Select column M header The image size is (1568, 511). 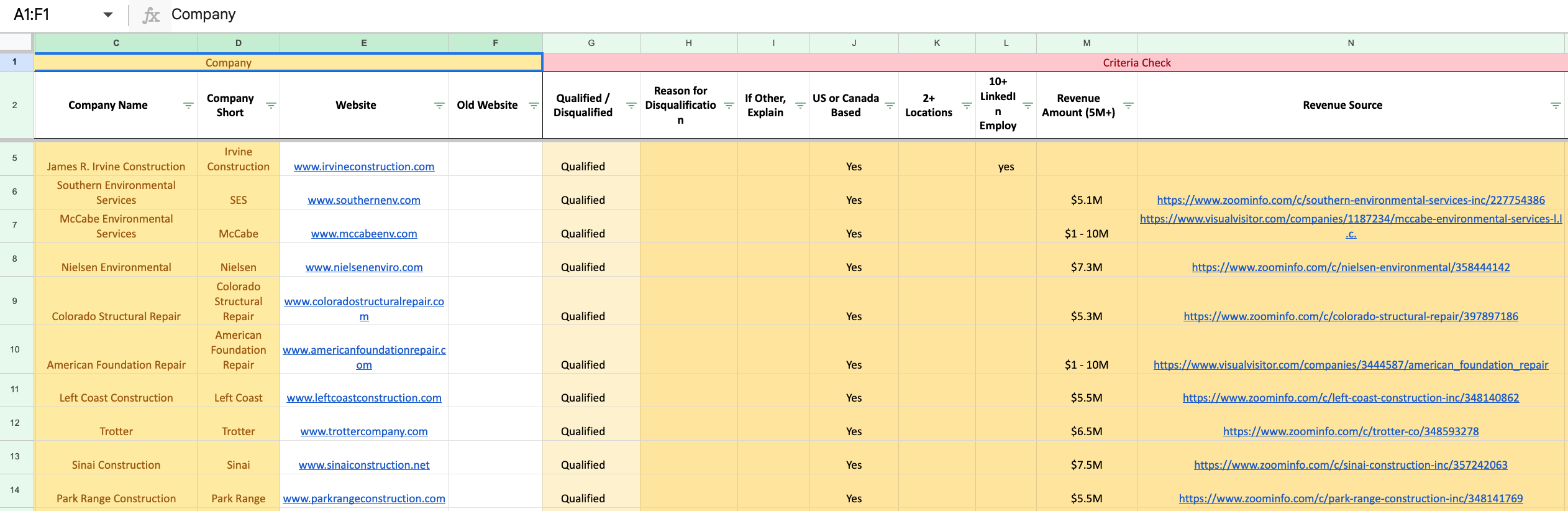pos(1087,43)
